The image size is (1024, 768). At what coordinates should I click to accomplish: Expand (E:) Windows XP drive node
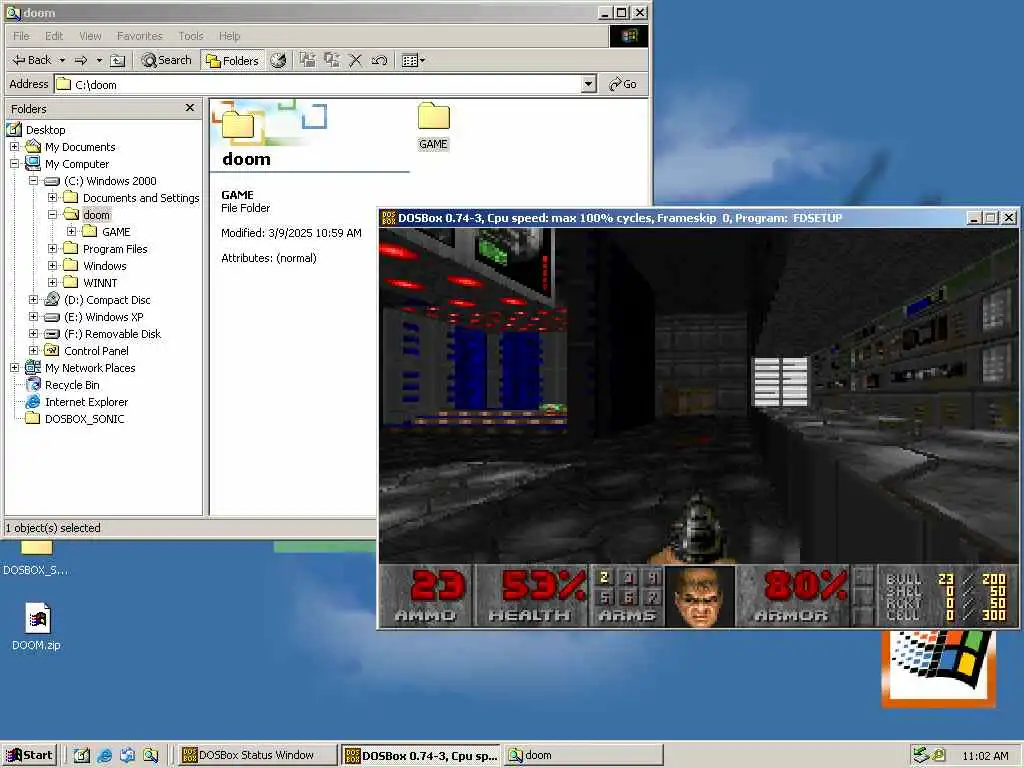tap(33, 317)
